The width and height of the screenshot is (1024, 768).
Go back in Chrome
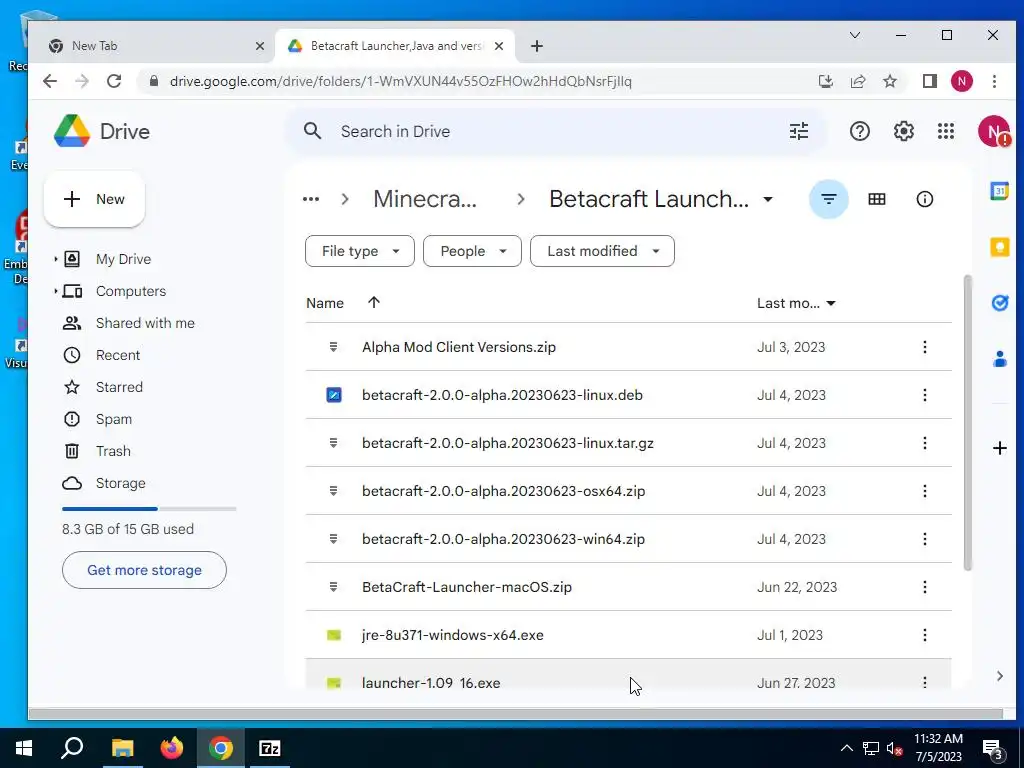tap(50, 81)
